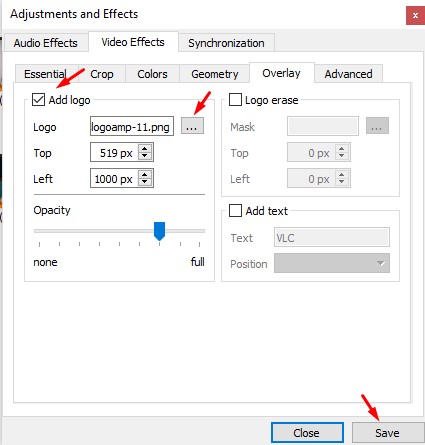
Task: Click the Opacity slider handle
Action: 159,231
